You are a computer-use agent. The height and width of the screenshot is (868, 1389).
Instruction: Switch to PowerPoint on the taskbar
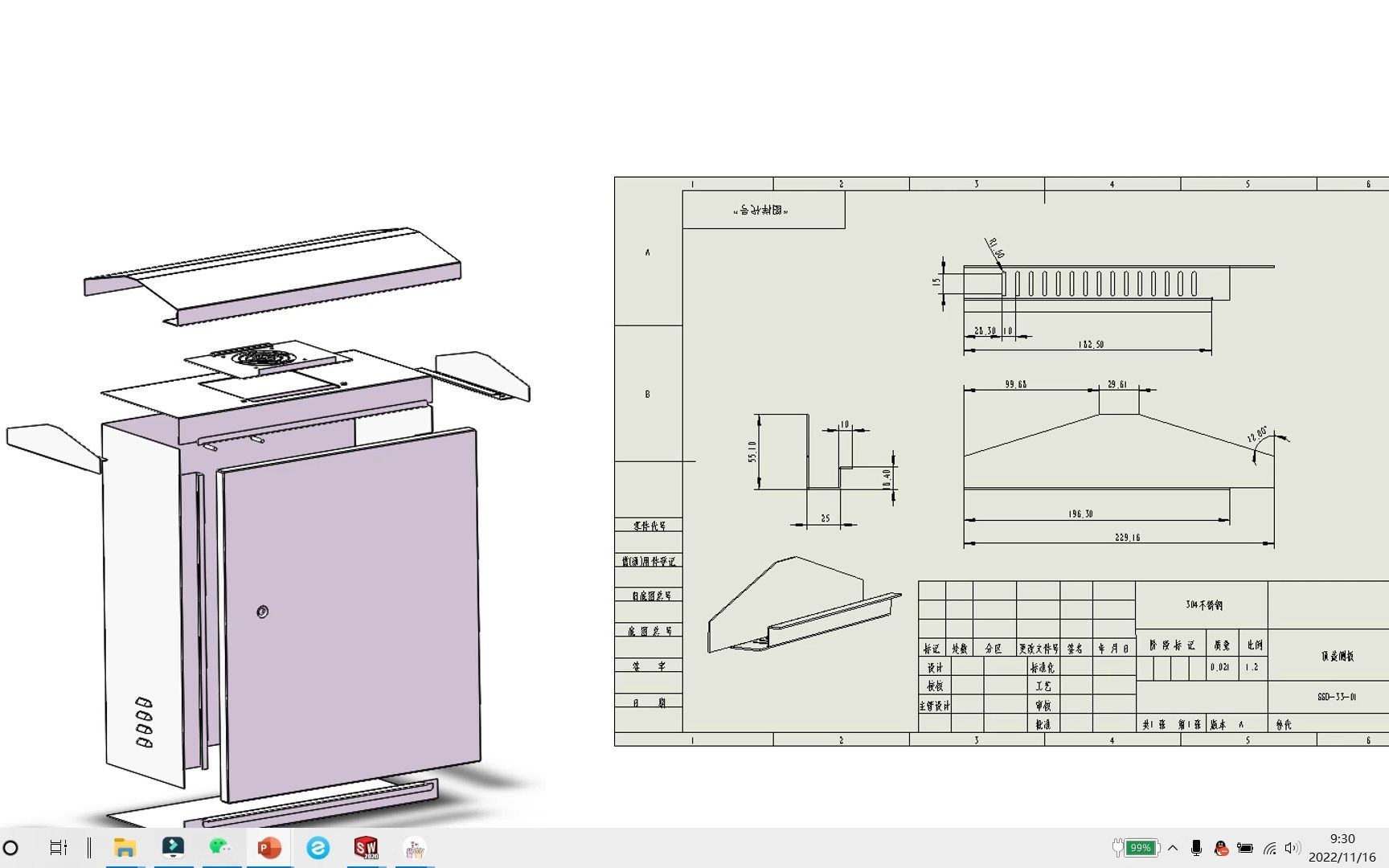[x=268, y=848]
